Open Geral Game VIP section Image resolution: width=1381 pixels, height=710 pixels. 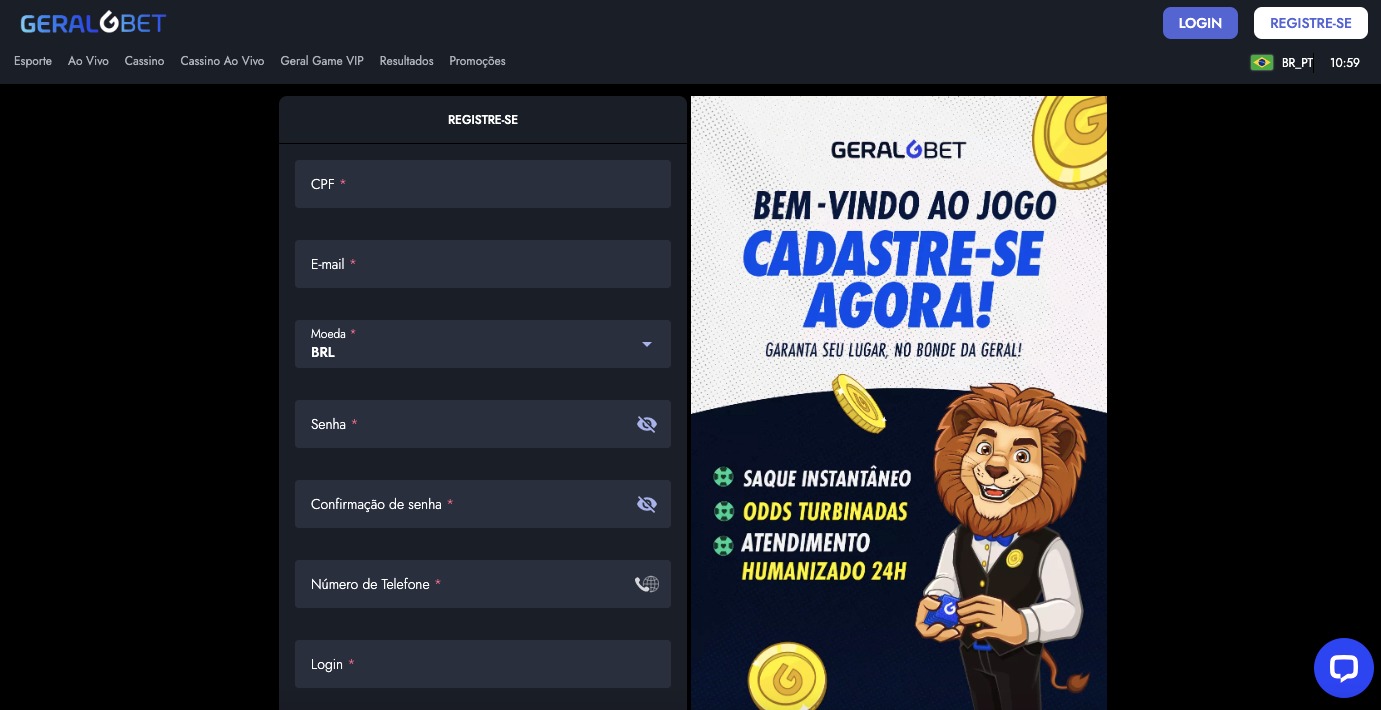point(322,61)
